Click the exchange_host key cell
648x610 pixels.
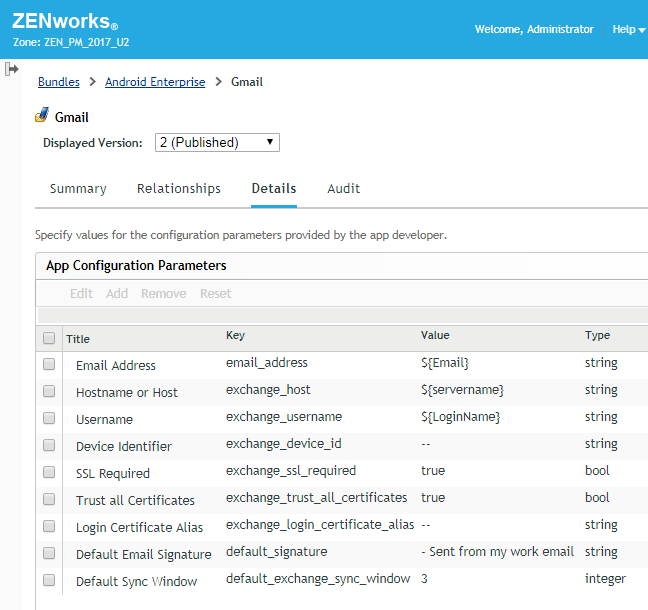[268, 390]
